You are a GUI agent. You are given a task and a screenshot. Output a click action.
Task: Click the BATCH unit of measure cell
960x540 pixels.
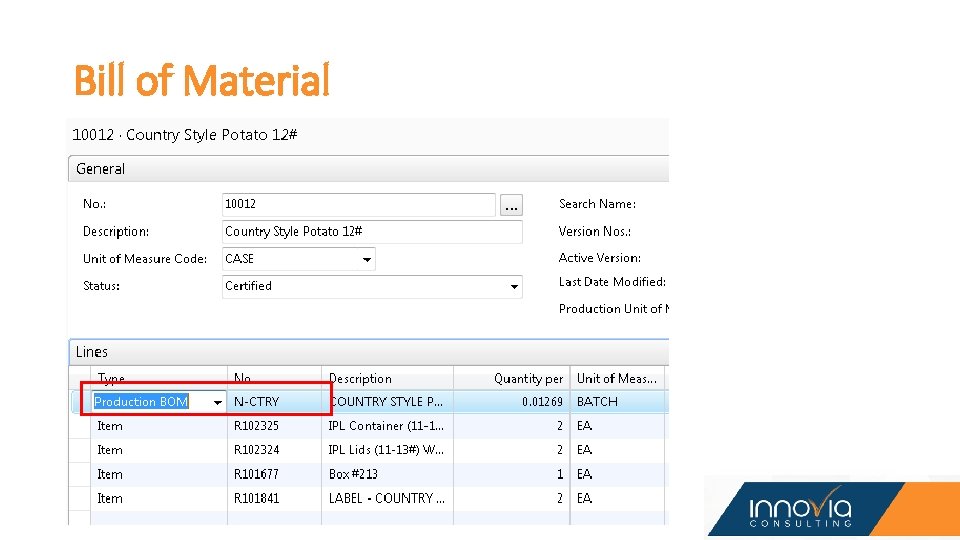click(617, 402)
